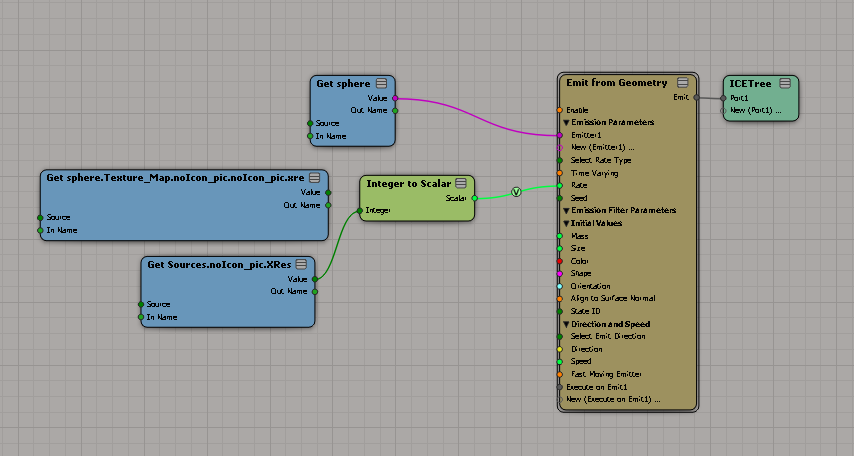Click the Enable port on Emit from Geometry
This screenshot has width=854, height=456.
[x=560, y=110]
